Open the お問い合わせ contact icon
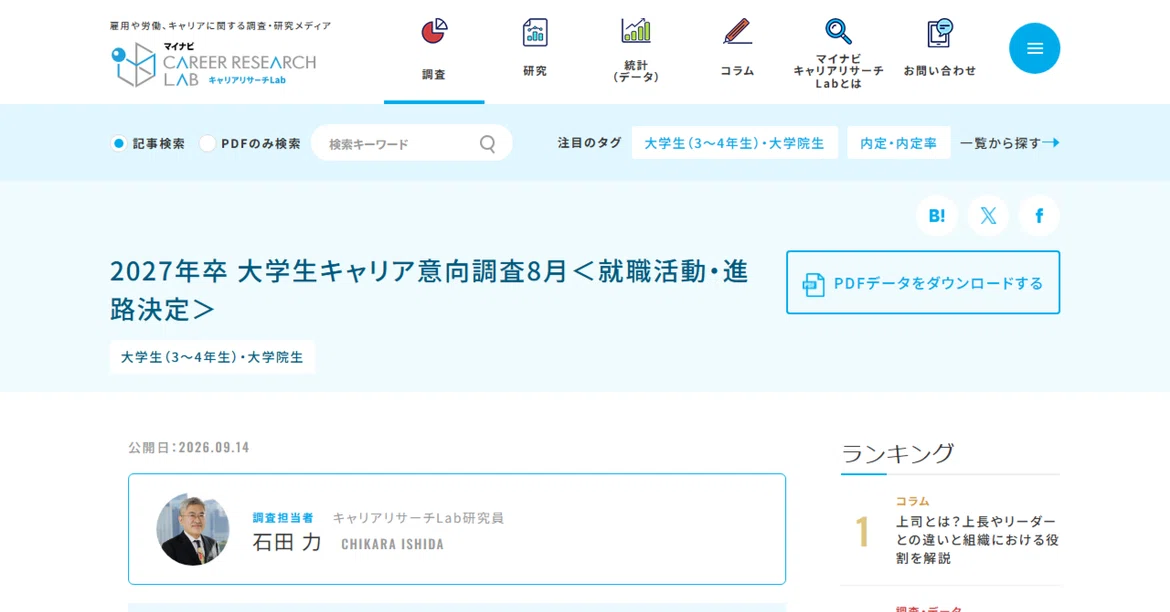This screenshot has width=1170, height=612. tap(939, 33)
